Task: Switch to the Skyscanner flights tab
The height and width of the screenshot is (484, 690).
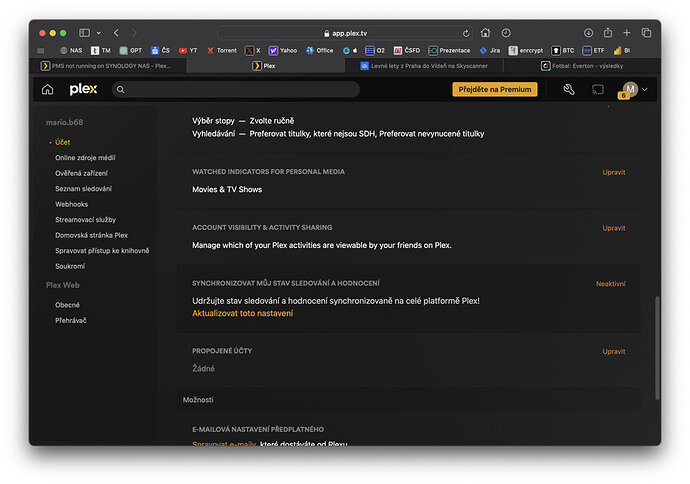Action: tap(424, 66)
